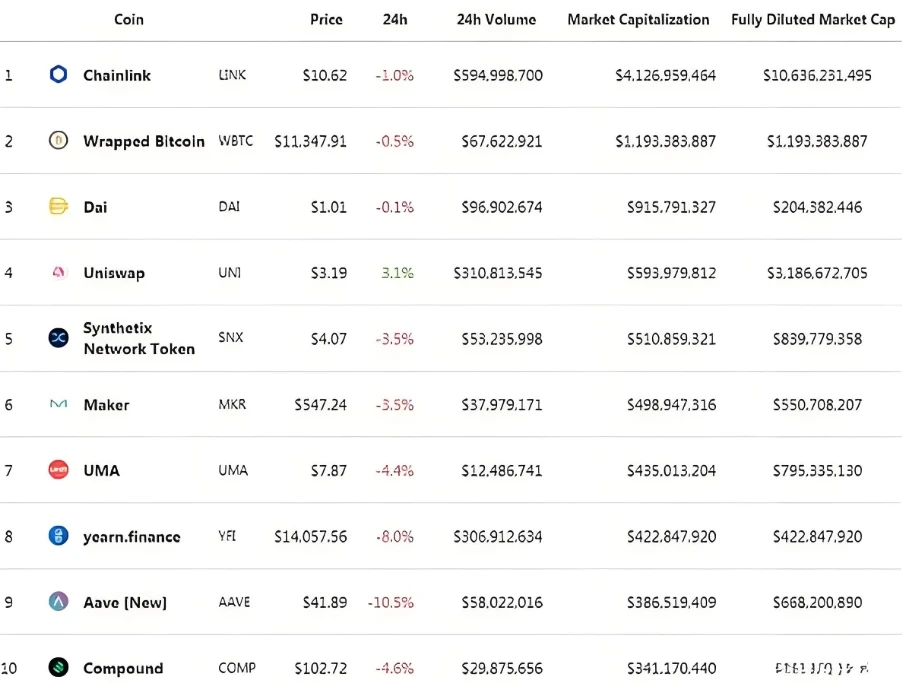Click Maker's market cap $498,947,316

tap(672, 405)
